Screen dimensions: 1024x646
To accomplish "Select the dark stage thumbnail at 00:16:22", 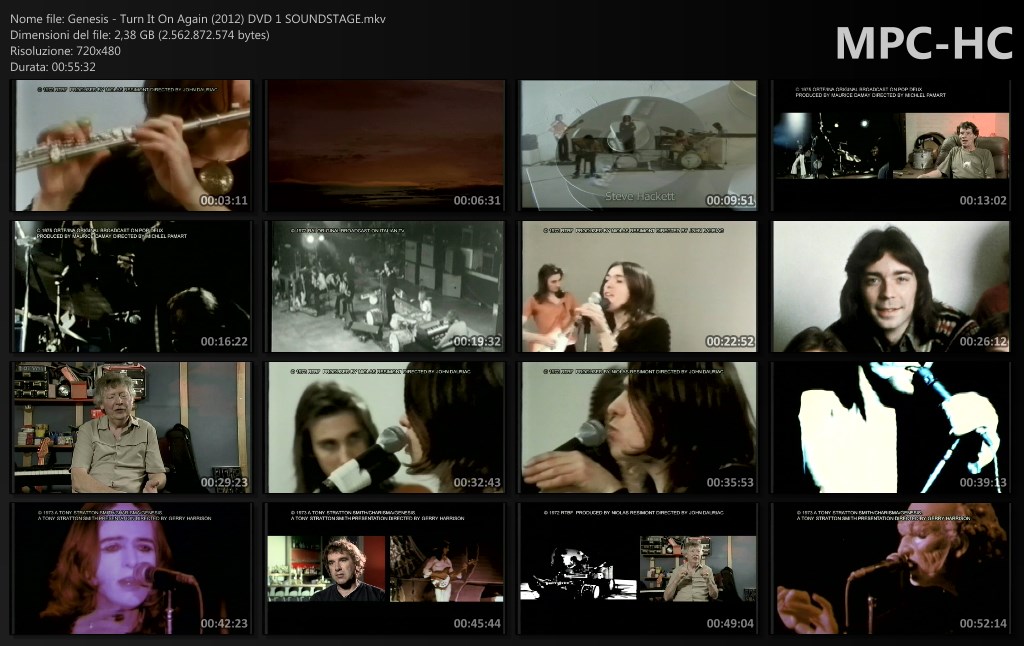I will (132, 287).
